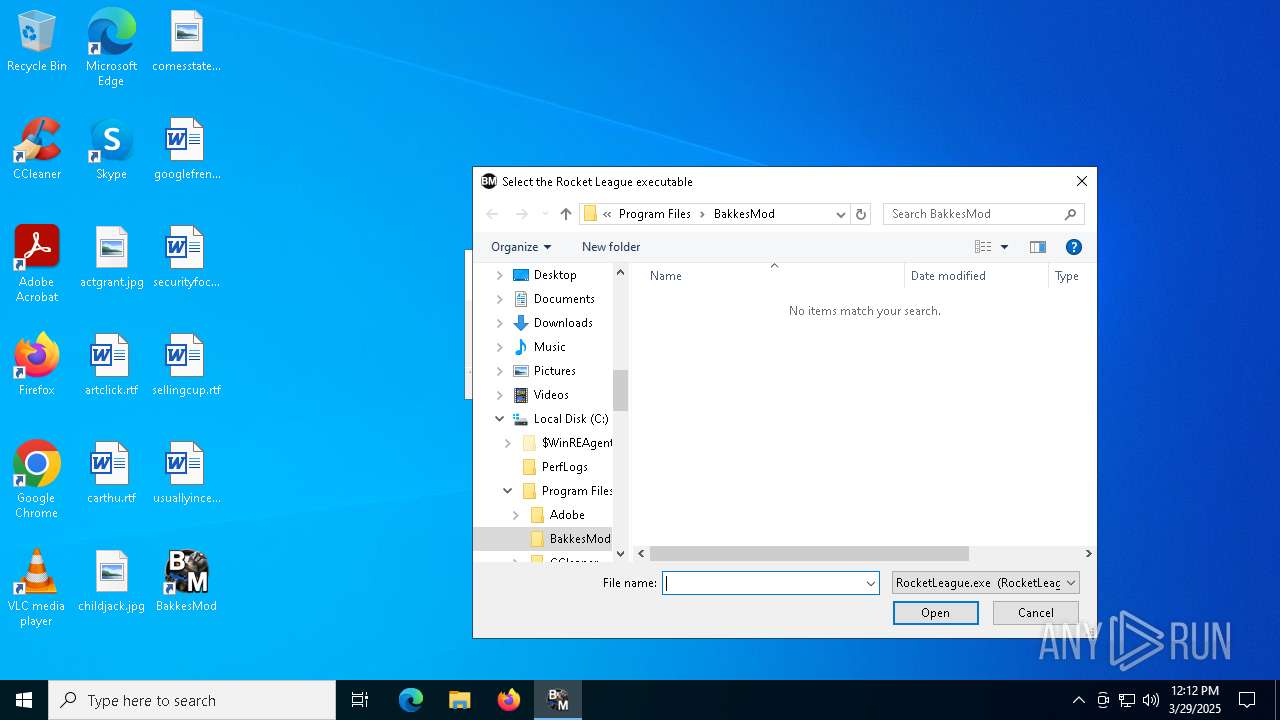Screen dimensions: 1280x720
Task: Open File Explorer from the taskbar
Action: point(459,700)
